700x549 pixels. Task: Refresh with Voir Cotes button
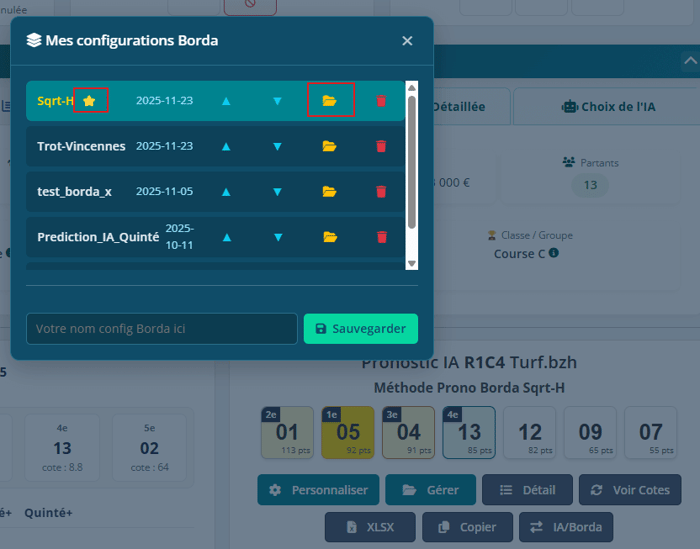(x=630, y=490)
